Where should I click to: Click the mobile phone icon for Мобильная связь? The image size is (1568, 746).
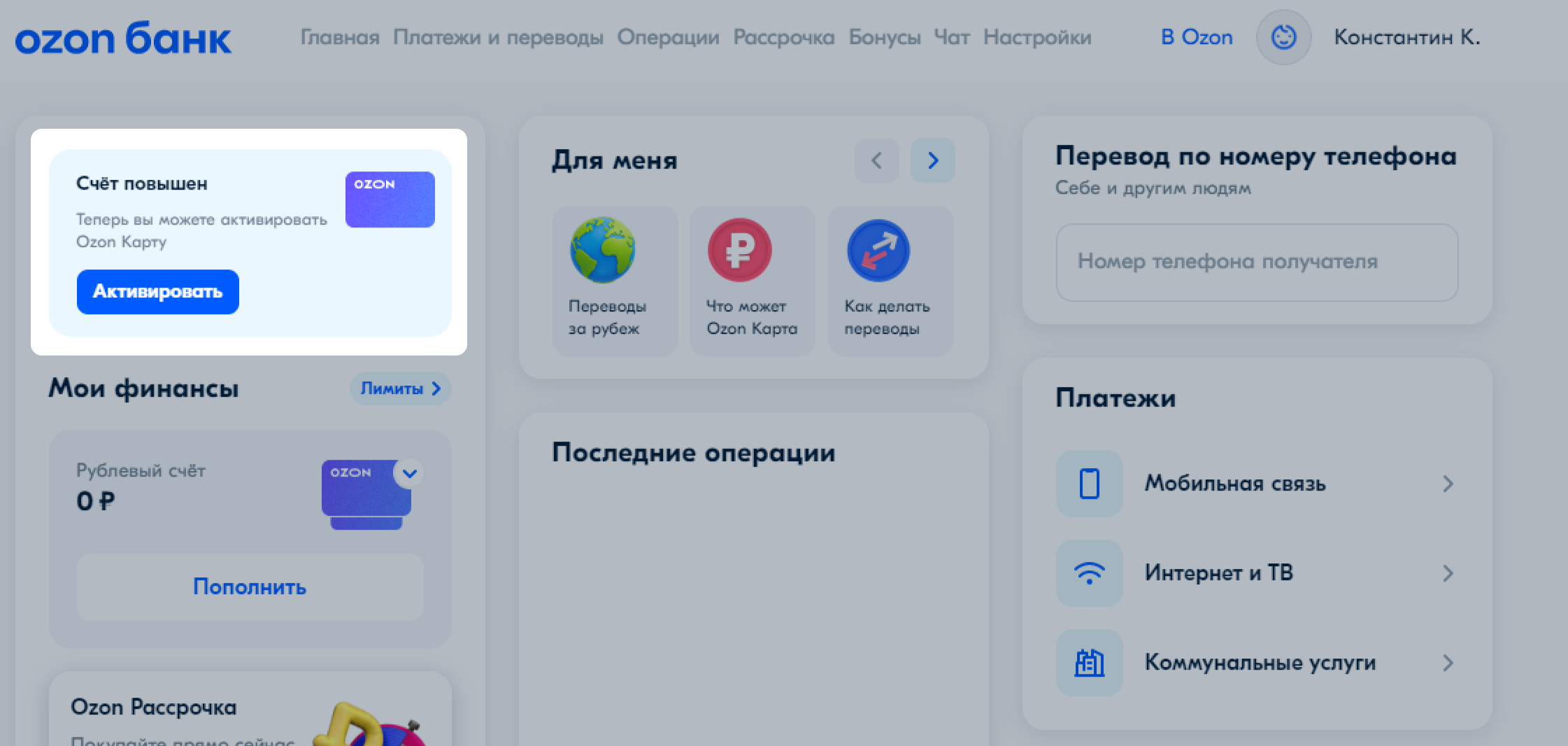[1089, 484]
